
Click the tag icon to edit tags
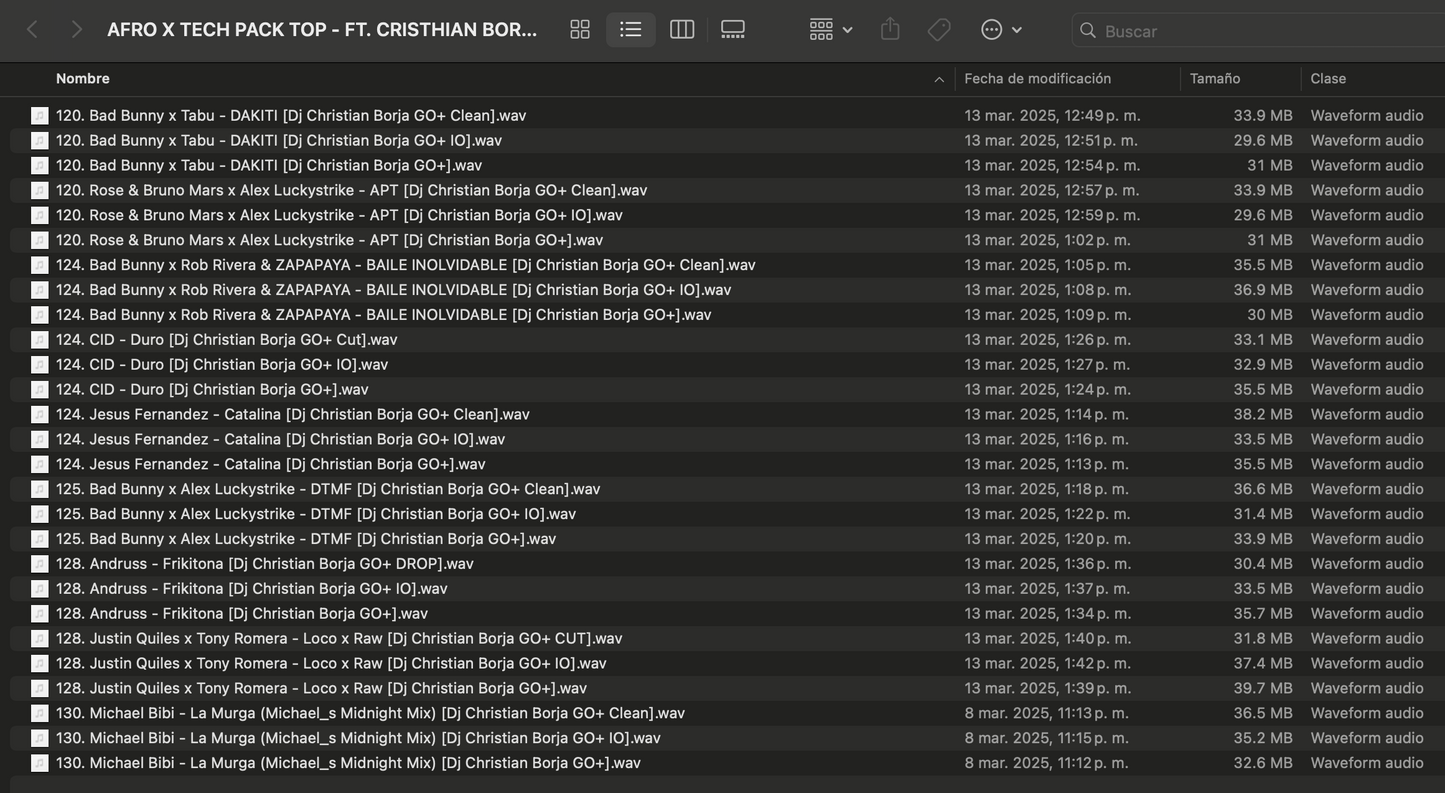point(939,30)
